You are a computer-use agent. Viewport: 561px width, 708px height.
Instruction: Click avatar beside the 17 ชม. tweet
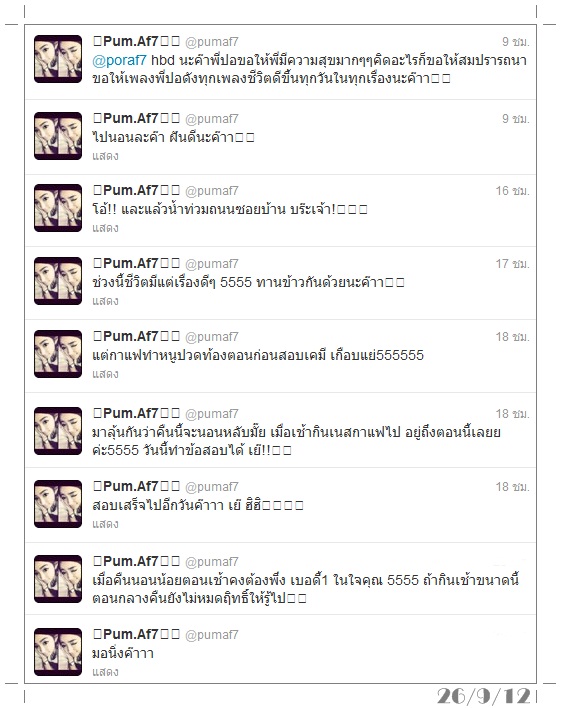pos(58,281)
